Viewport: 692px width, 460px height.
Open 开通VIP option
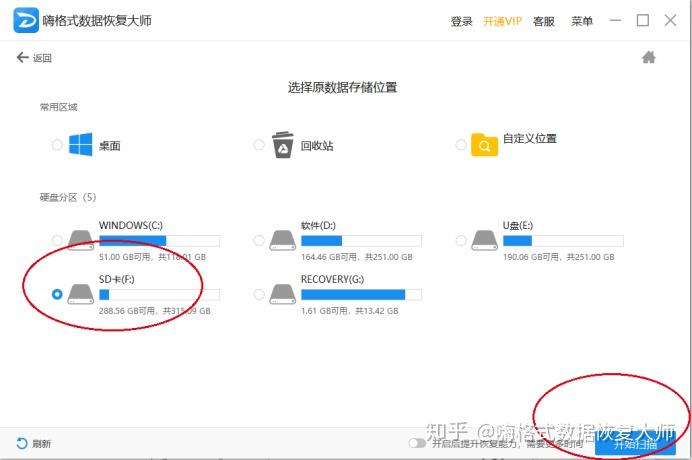click(502, 21)
